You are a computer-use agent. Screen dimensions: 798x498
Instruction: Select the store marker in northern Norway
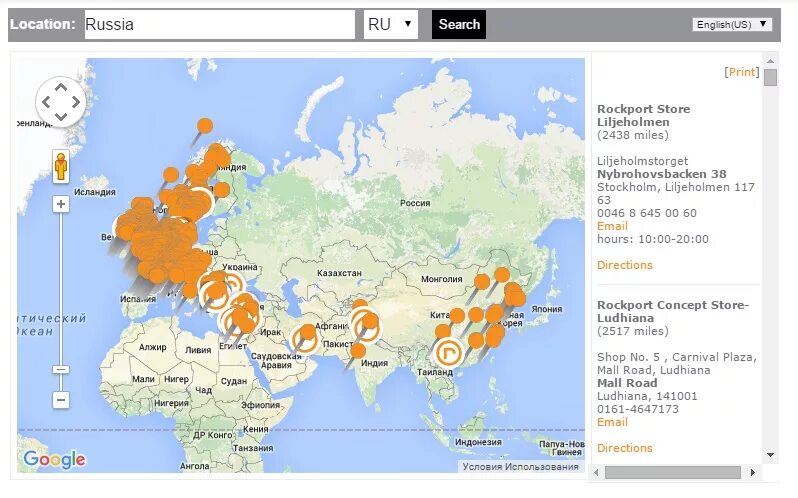pyautogui.click(x=205, y=126)
